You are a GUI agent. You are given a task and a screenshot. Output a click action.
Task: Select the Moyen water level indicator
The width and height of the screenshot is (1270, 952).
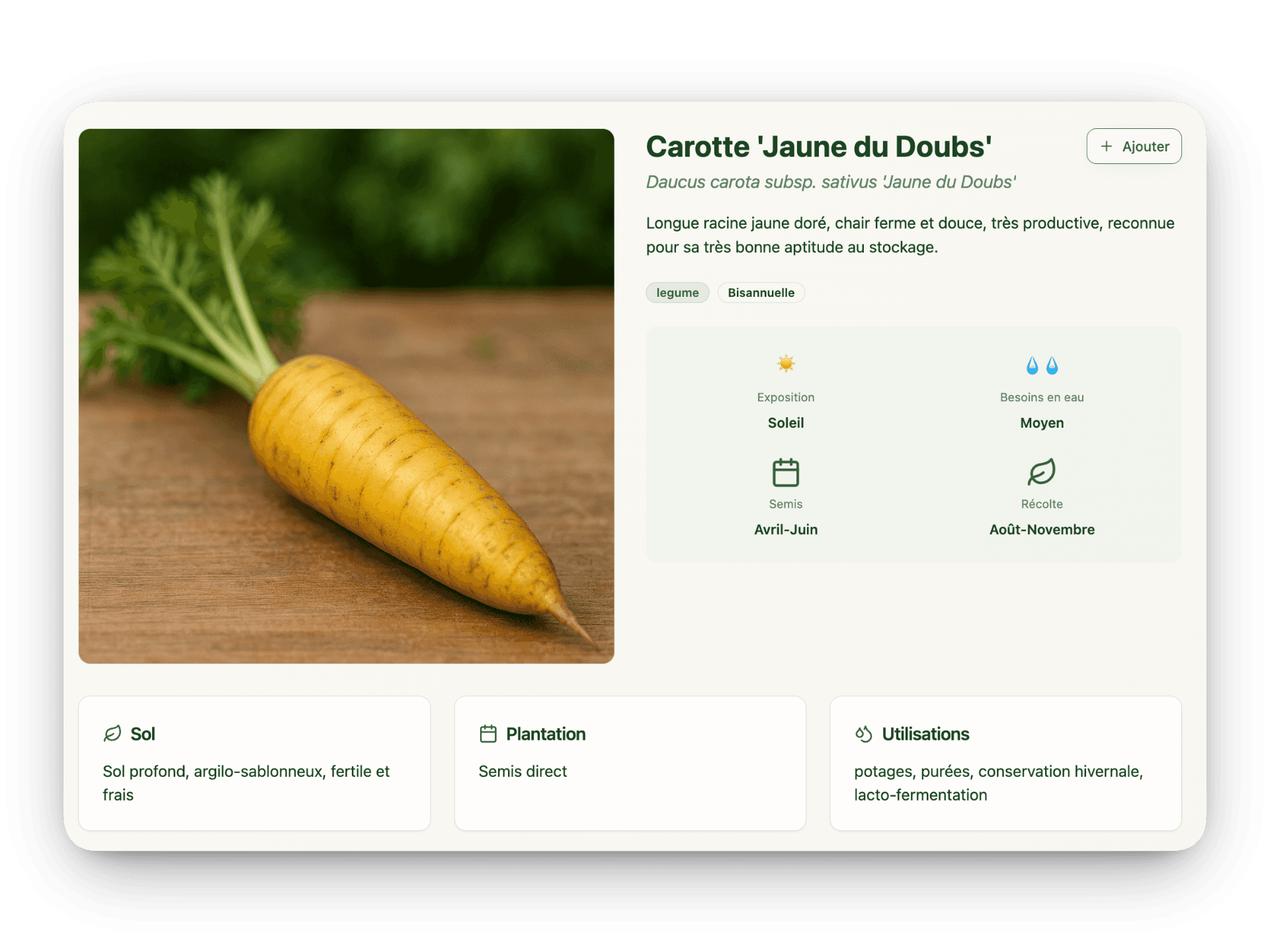coord(1041,422)
